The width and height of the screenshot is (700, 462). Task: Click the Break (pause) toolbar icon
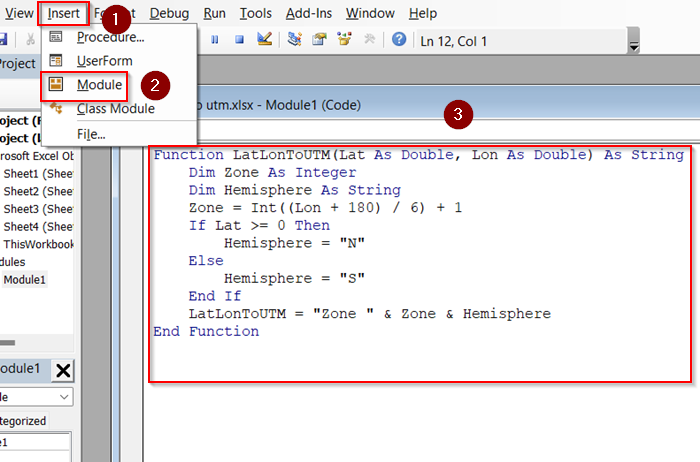215,40
